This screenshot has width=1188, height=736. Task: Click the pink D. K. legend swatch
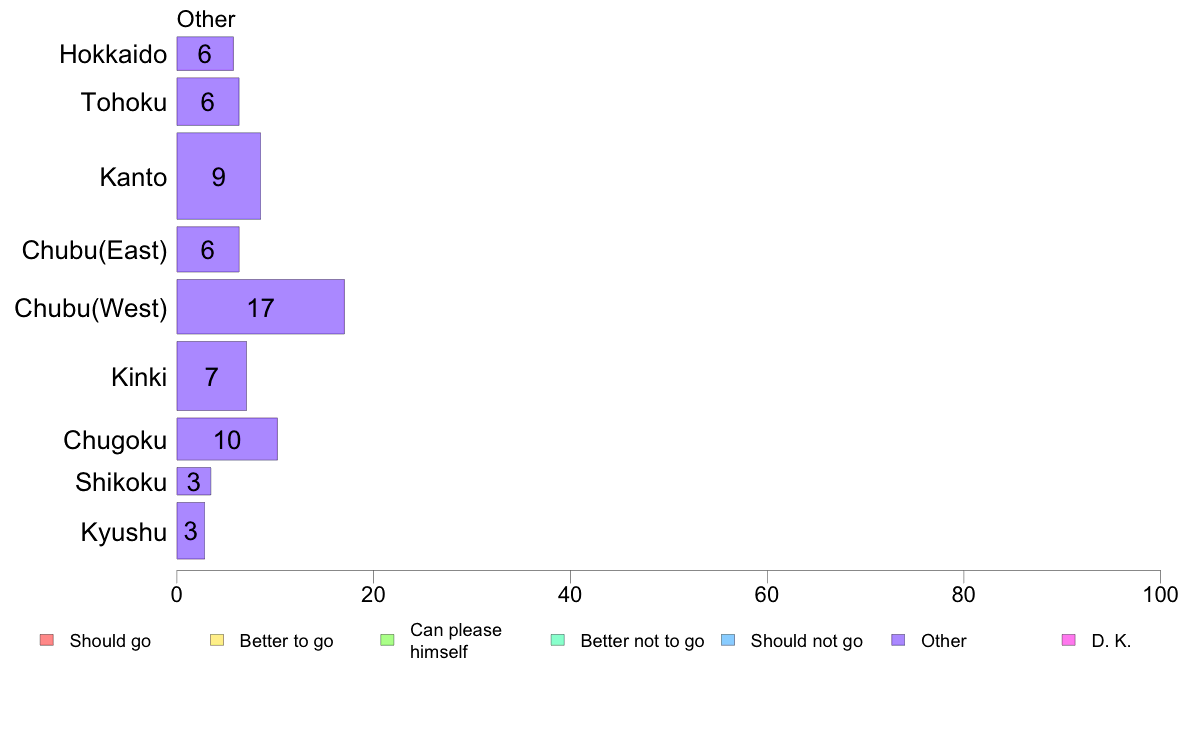tap(1069, 640)
